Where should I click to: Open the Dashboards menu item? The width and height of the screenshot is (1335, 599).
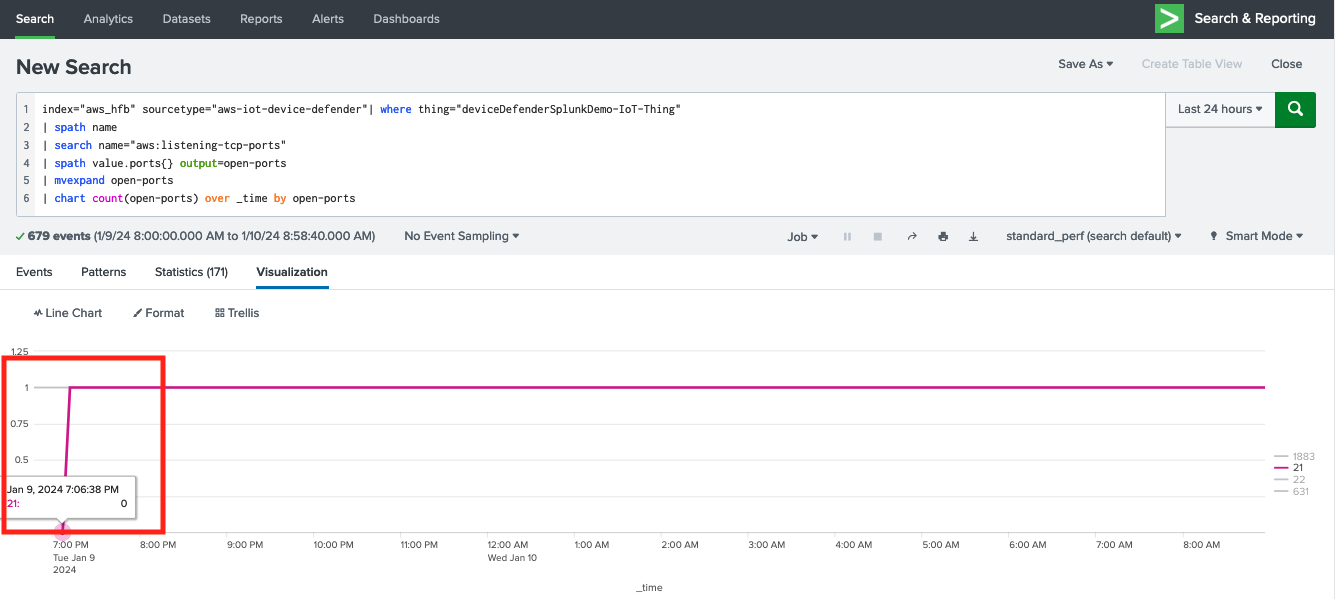pyautogui.click(x=406, y=18)
